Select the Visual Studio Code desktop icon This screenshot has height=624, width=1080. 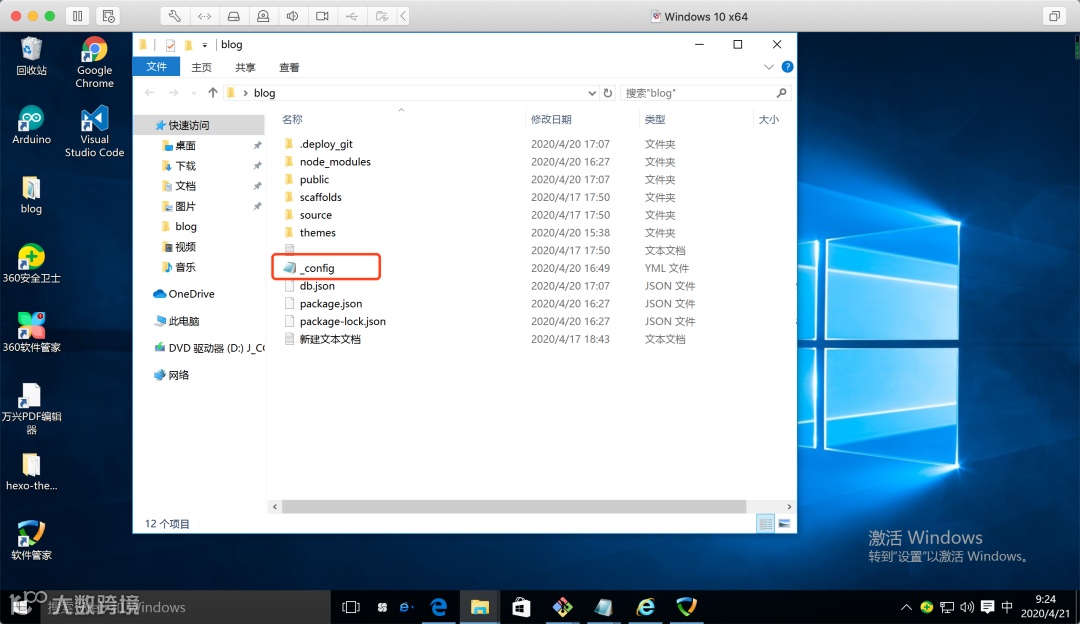point(94,132)
